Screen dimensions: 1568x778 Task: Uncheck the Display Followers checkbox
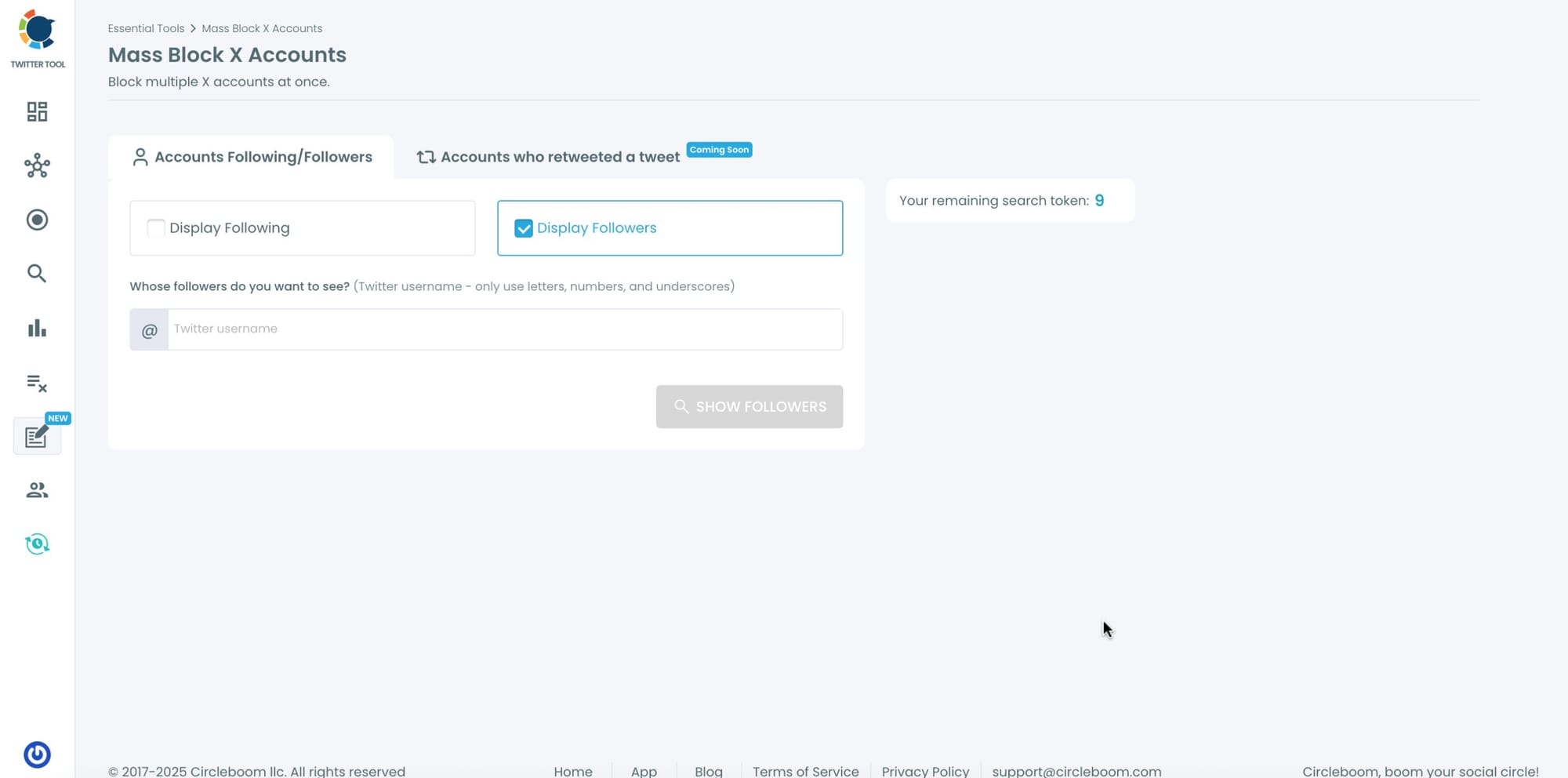pos(524,228)
